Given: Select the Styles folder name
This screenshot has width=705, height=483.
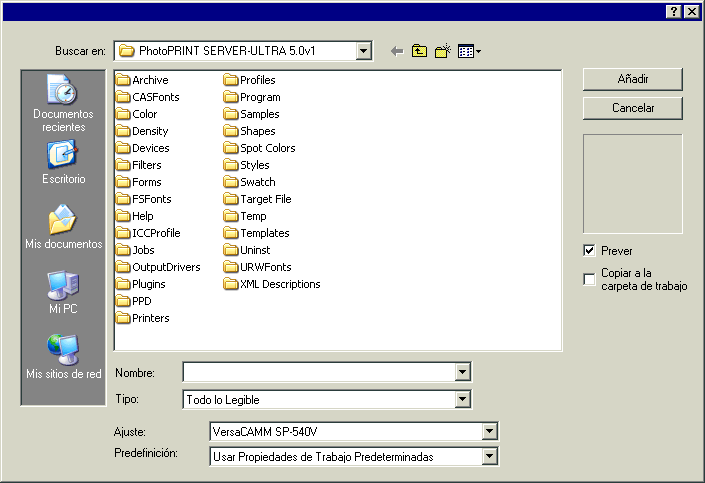Looking at the screenshot, I should pos(255,165).
